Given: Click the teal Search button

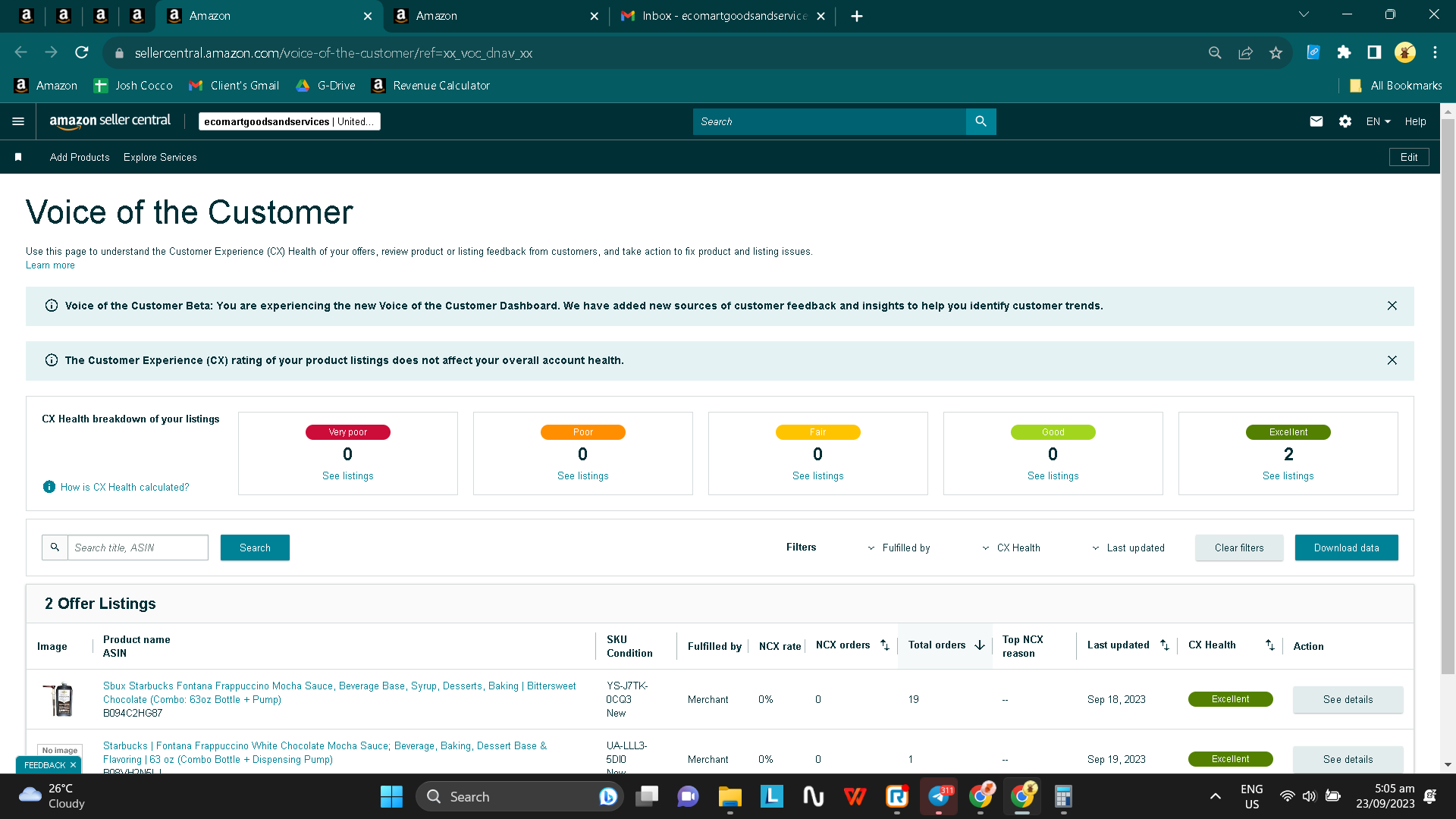Looking at the screenshot, I should click(255, 548).
